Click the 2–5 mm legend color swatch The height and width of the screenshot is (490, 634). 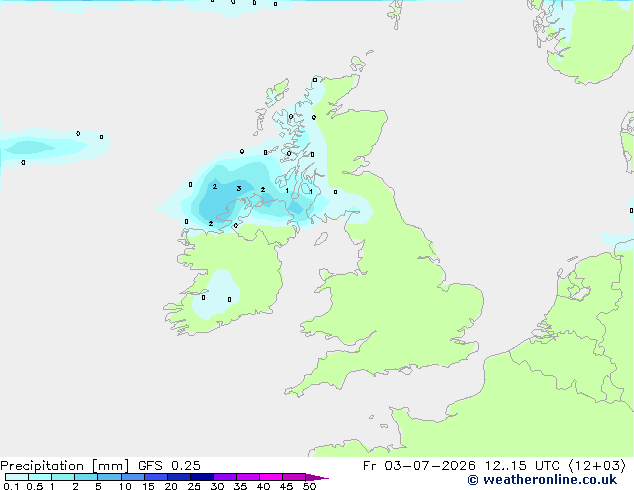(86, 477)
